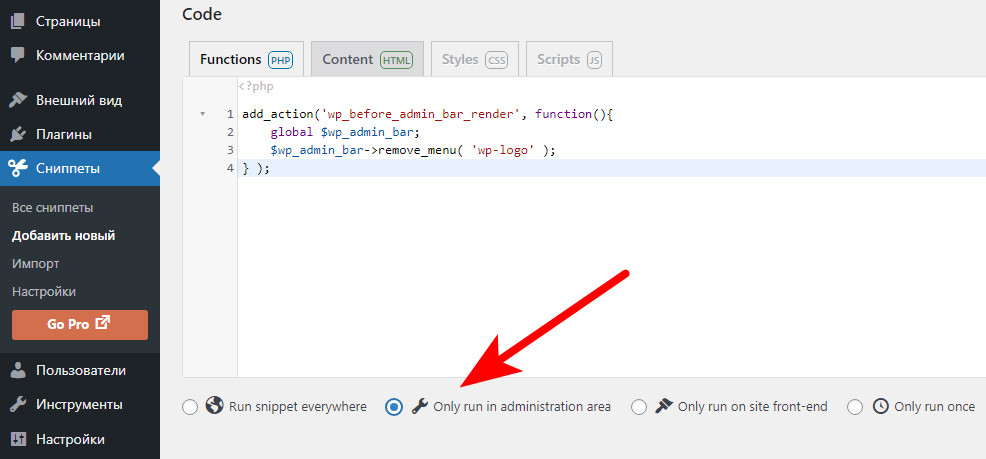The image size is (986, 459).
Task: Collapse code fold arrow at line 1
Action: point(202,114)
